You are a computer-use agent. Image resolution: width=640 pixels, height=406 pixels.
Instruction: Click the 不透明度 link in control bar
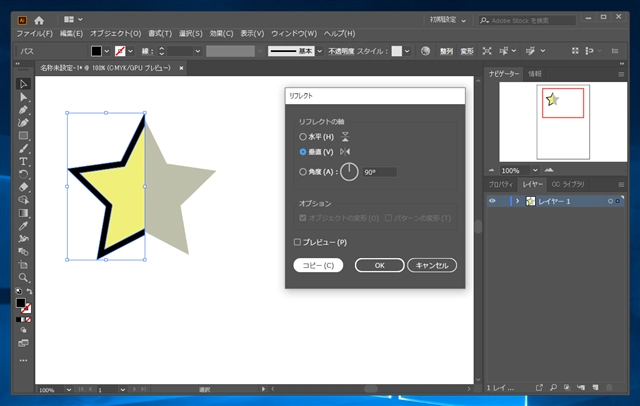click(341, 51)
